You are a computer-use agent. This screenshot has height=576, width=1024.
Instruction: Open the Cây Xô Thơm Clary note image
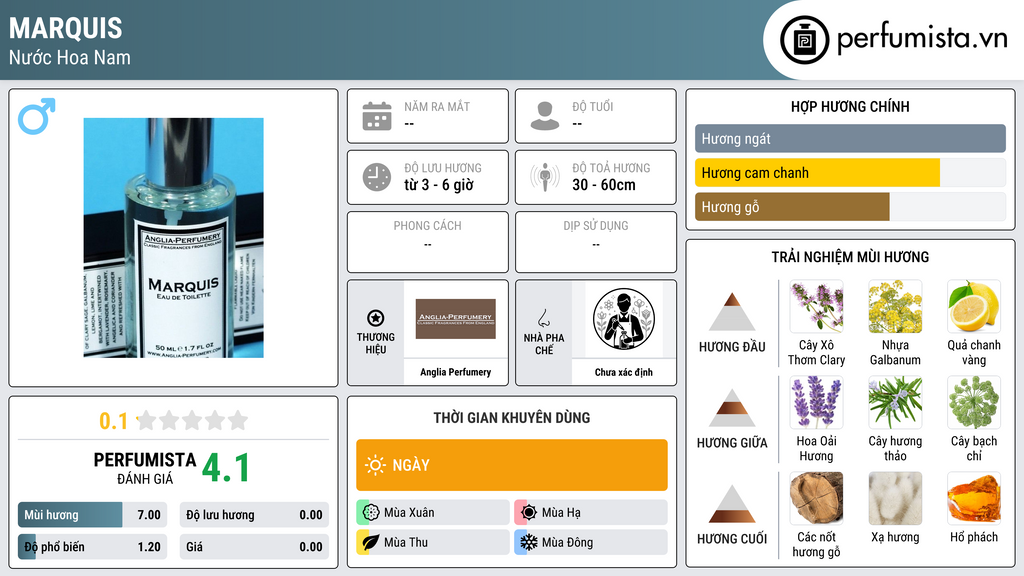(816, 307)
